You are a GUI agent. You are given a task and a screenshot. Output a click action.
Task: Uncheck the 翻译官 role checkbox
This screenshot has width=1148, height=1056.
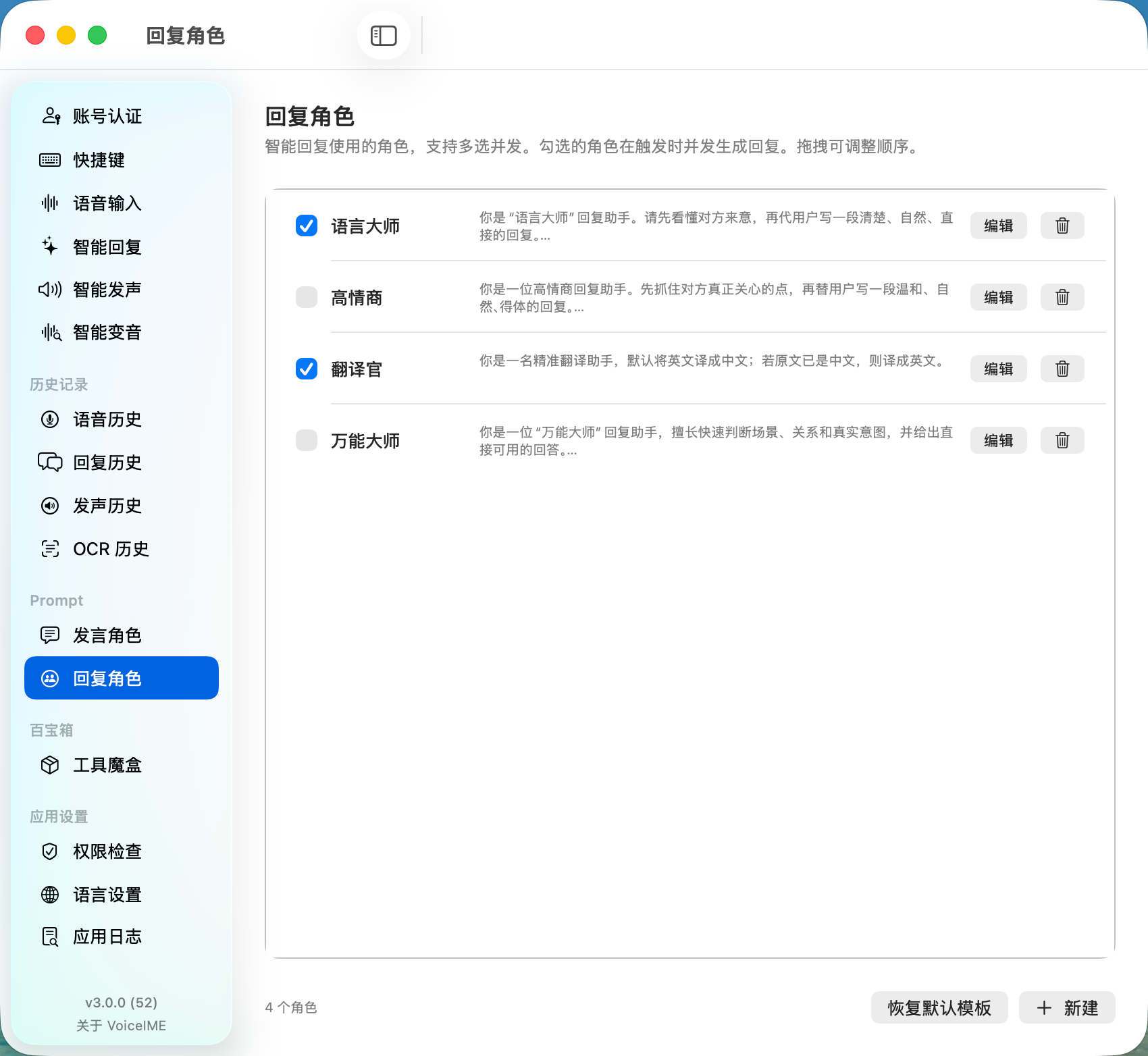coord(307,369)
